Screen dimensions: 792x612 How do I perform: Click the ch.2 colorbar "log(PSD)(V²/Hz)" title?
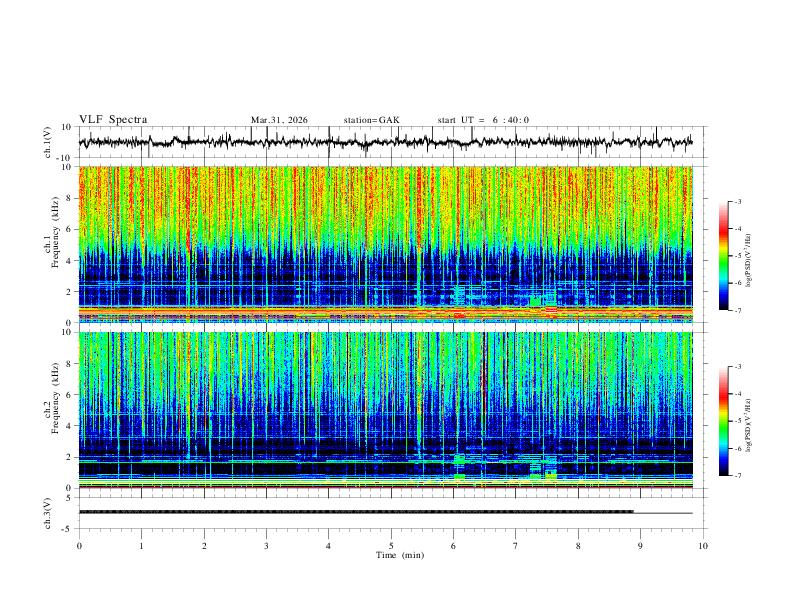click(x=749, y=426)
